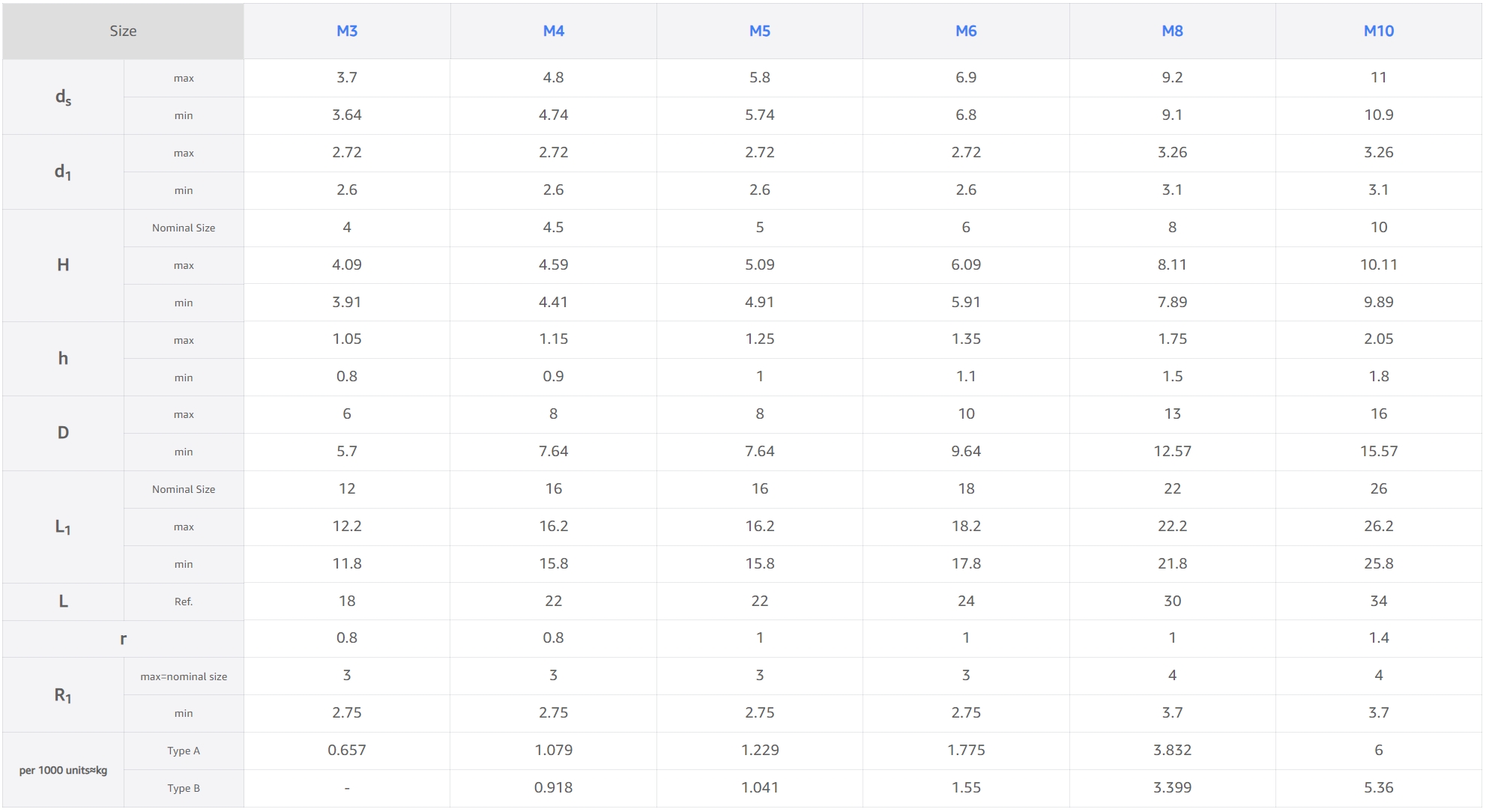Select the M10 size header link
The image size is (1486, 812).
click(1378, 31)
